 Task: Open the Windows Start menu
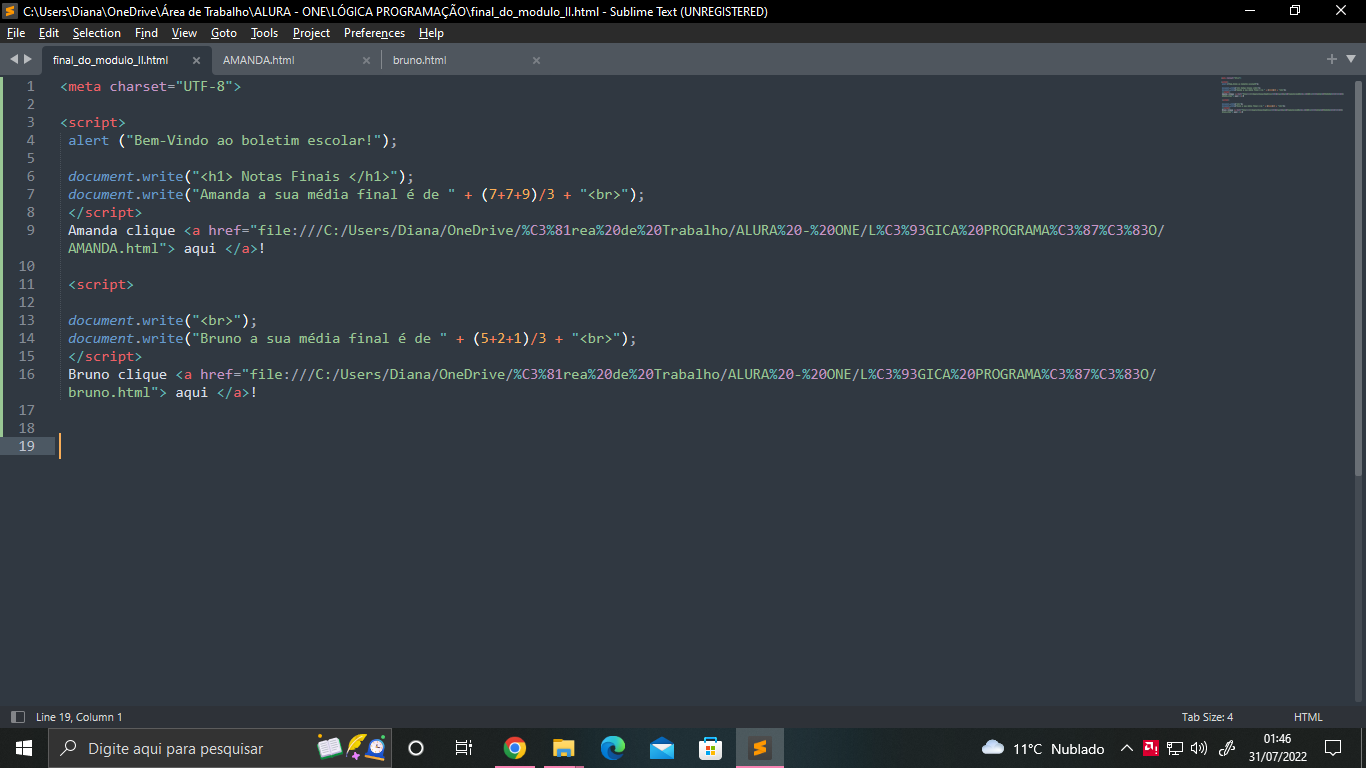[24, 748]
